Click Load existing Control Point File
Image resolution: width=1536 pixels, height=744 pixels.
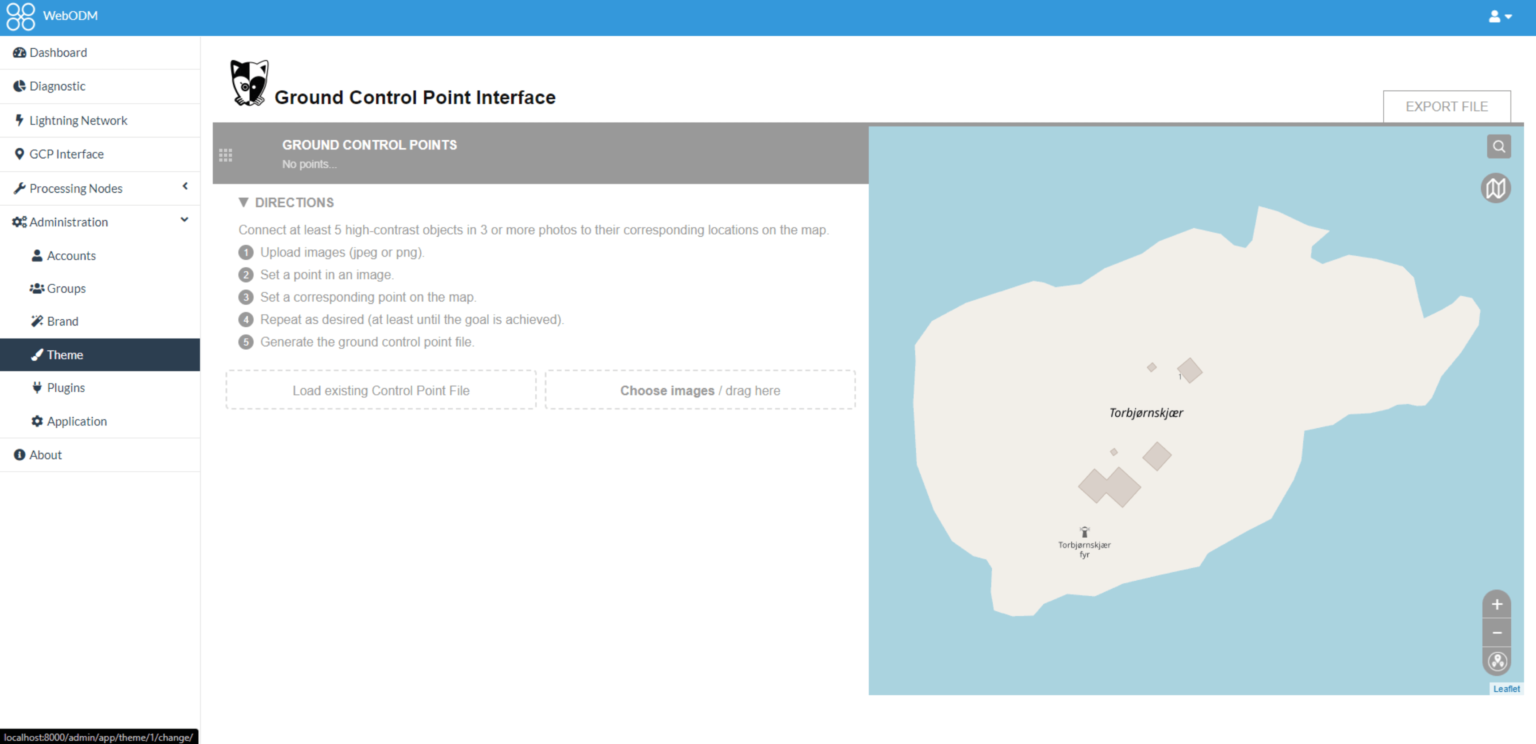[380, 390]
